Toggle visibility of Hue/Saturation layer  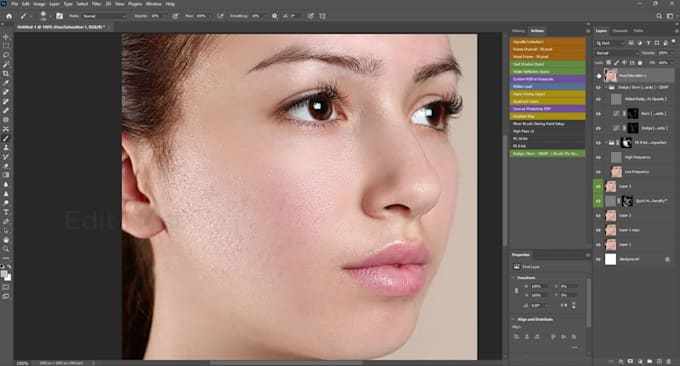(598, 75)
